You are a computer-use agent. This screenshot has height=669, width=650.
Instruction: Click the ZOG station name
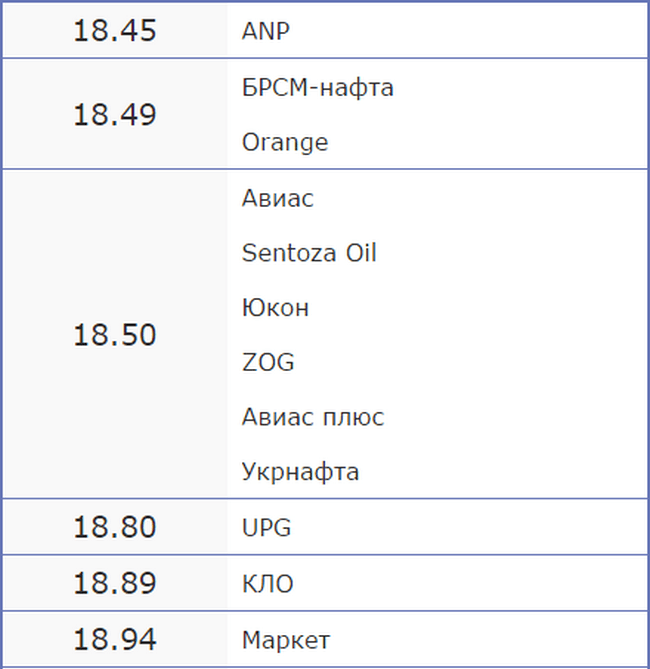268,362
